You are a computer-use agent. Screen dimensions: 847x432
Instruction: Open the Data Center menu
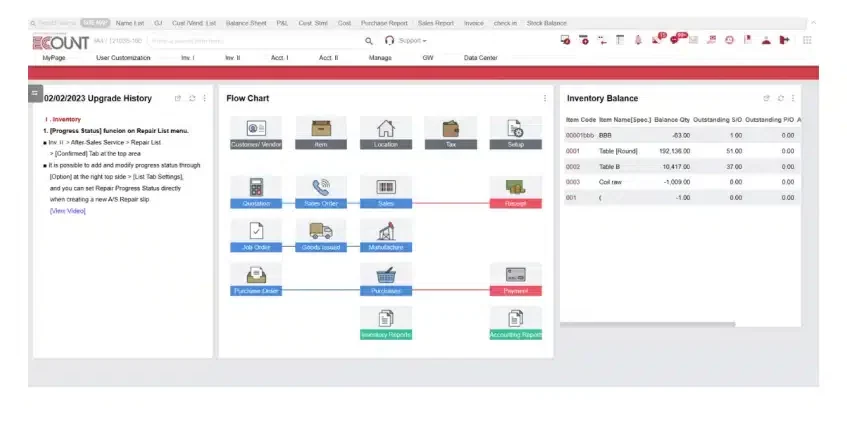(x=481, y=58)
